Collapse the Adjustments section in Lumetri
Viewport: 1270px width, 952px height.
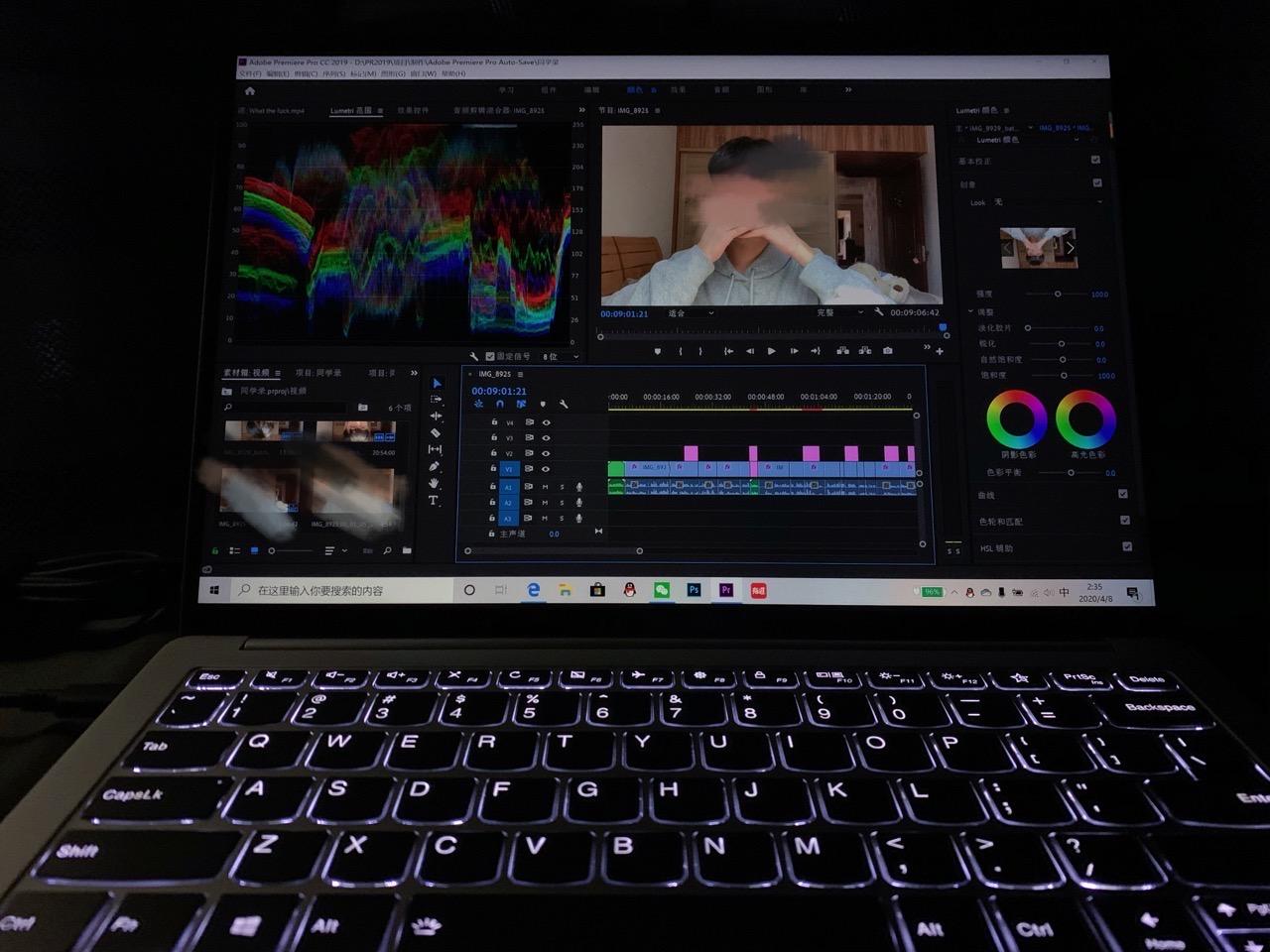pos(971,311)
